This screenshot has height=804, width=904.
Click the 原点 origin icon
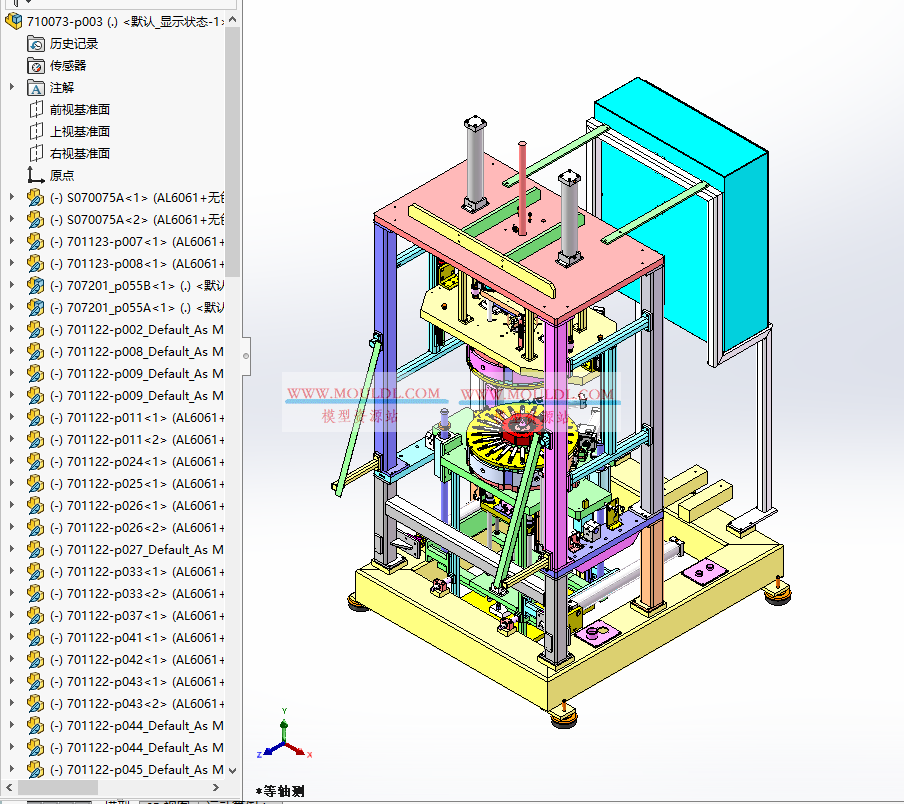click(36, 175)
